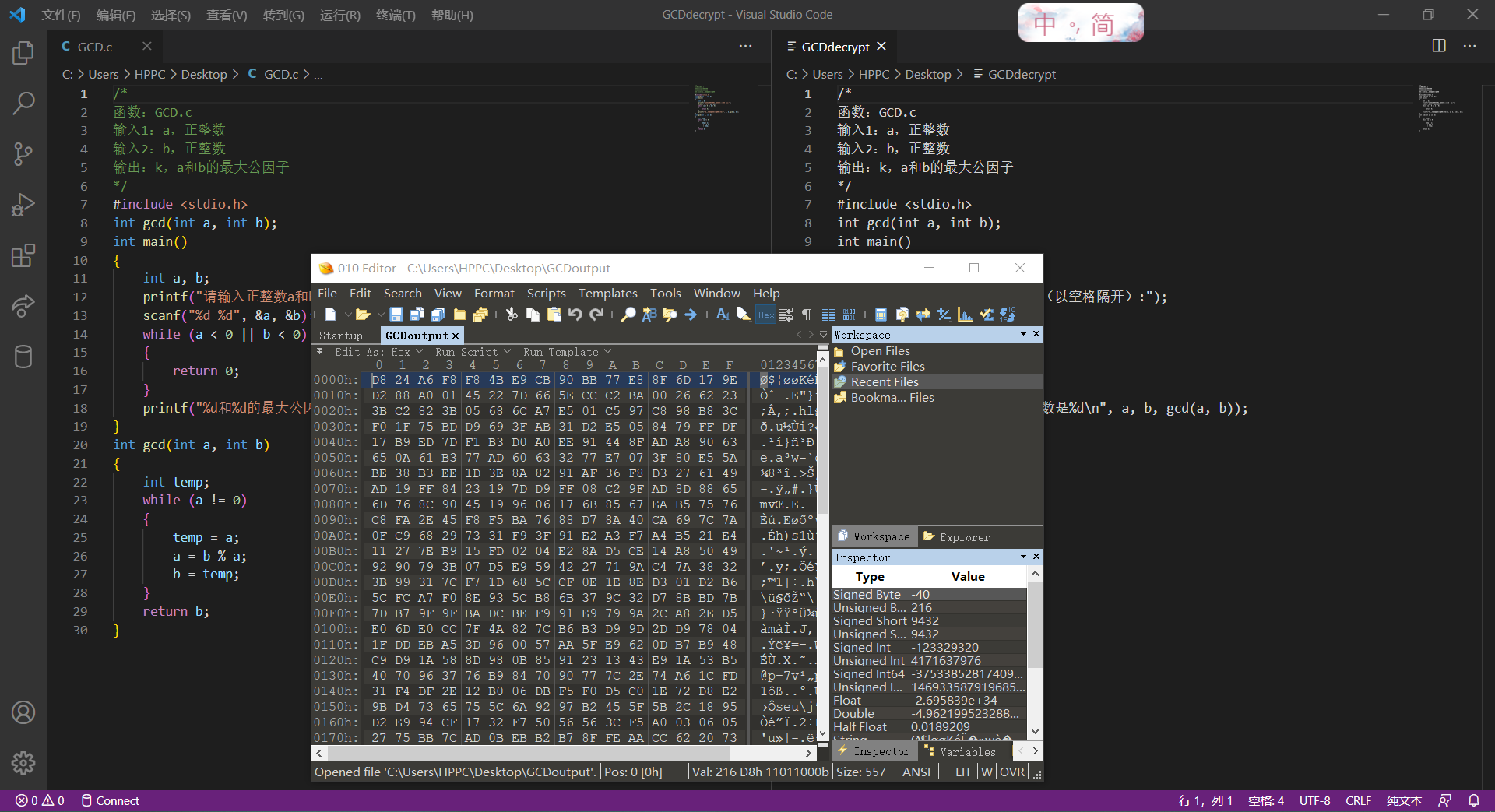Click New file icon in 010 Editor toolbar
Viewport: 1495px width, 812px height.
pos(331,315)
